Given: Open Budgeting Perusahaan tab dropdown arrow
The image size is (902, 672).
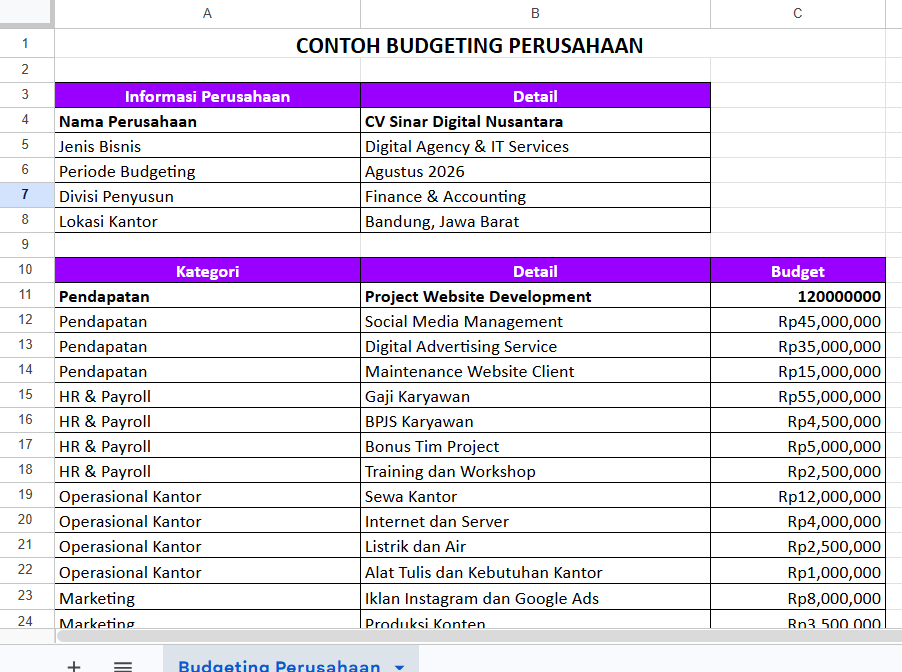Looking at the screenshot, I should click(x=399, y=667).
